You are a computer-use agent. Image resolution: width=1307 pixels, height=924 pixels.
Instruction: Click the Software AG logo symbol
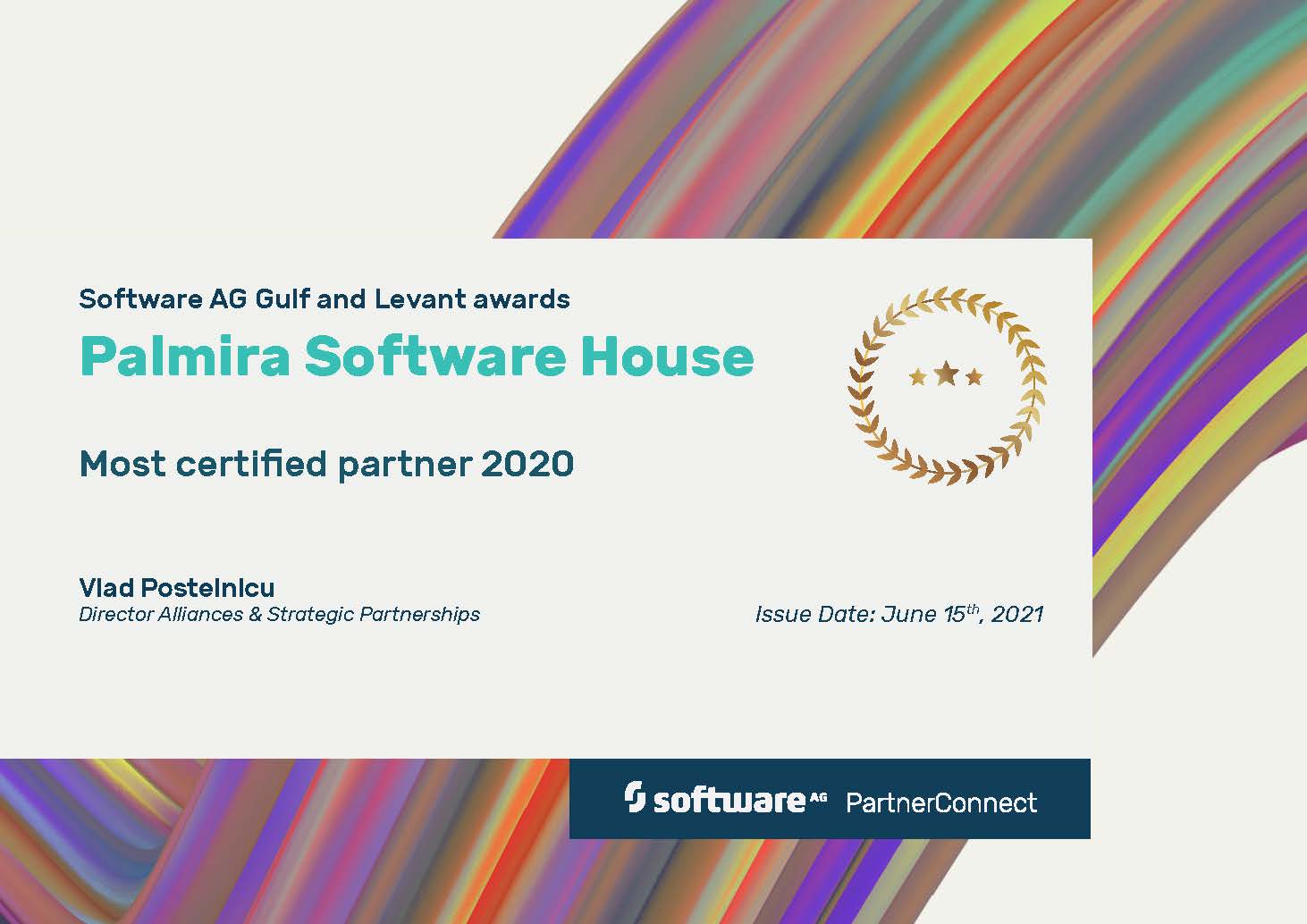click(x=635, y=797)
